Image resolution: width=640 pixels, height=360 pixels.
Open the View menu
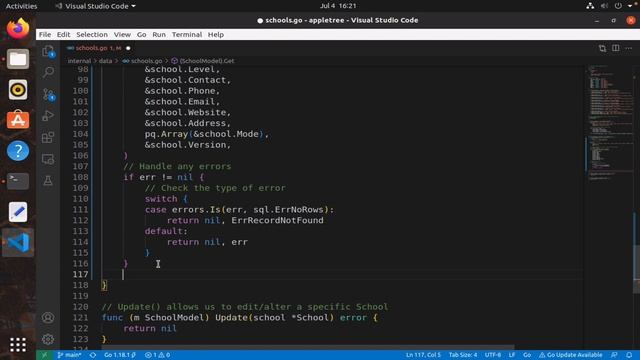click(122, 35)
